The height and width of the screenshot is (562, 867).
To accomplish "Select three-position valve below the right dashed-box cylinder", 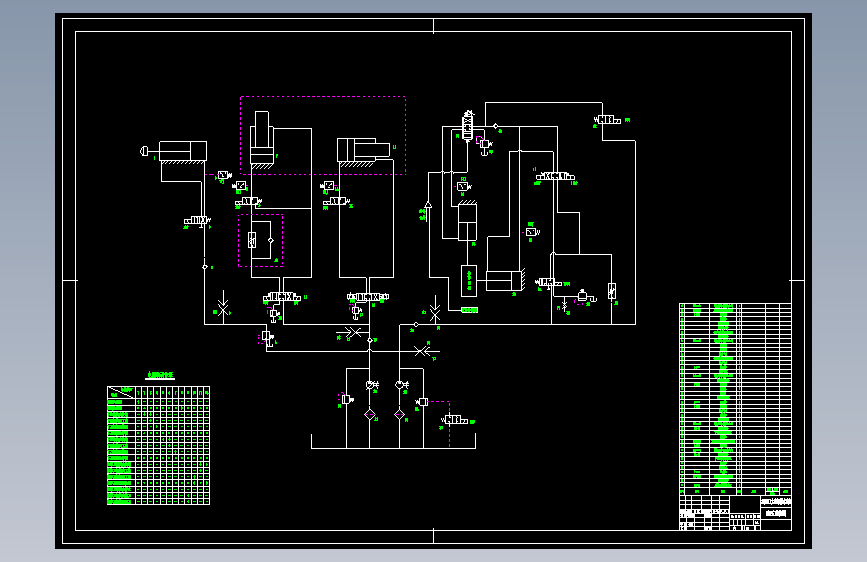I will pyautogui.click(x=368, y=297).
